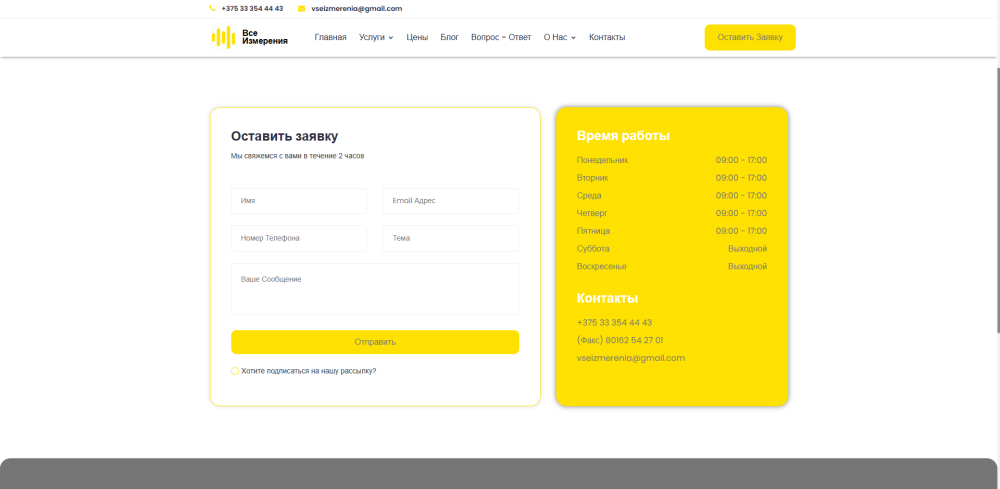Select the Номер Телефона input field
This screenshot has height=489, width=1000.
tap(299, 238)
